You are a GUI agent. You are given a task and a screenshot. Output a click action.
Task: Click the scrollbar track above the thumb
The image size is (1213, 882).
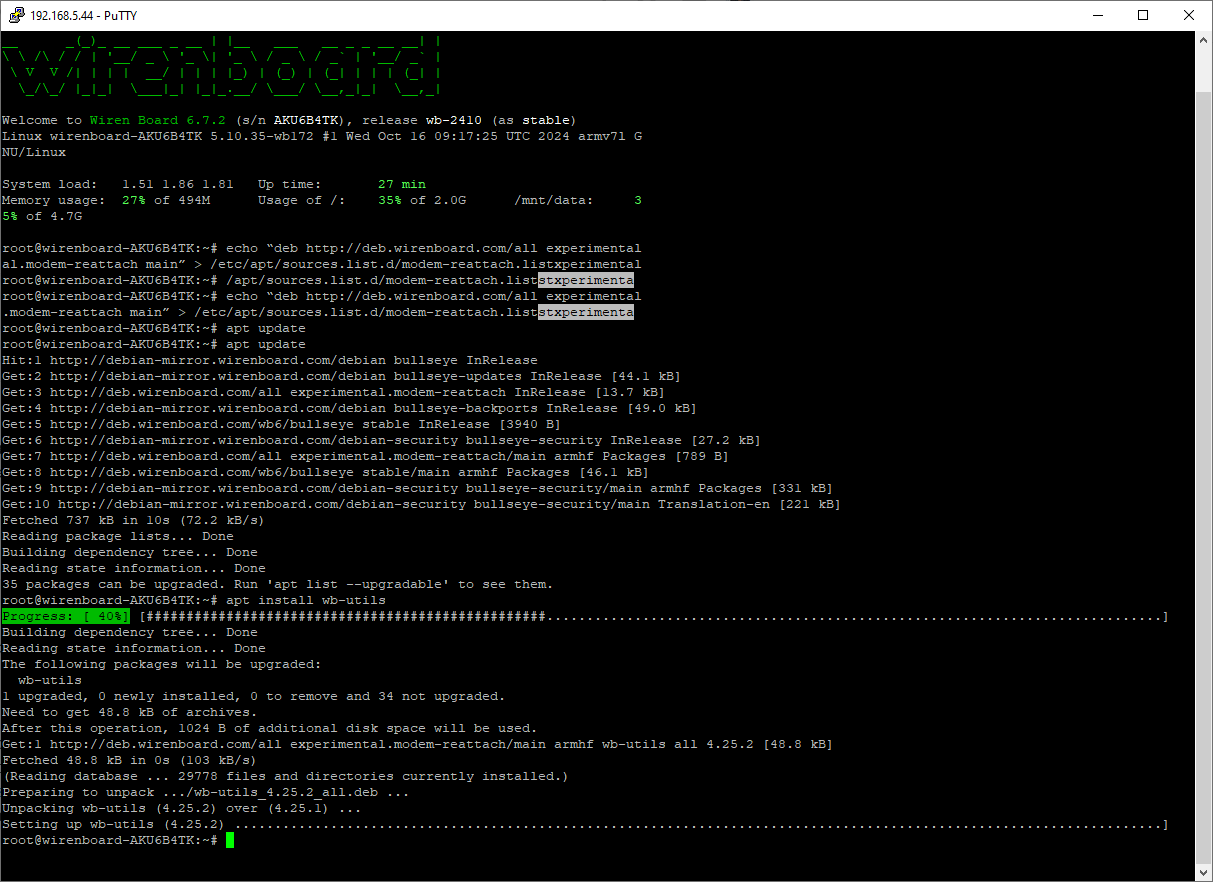pos(1204,70)
